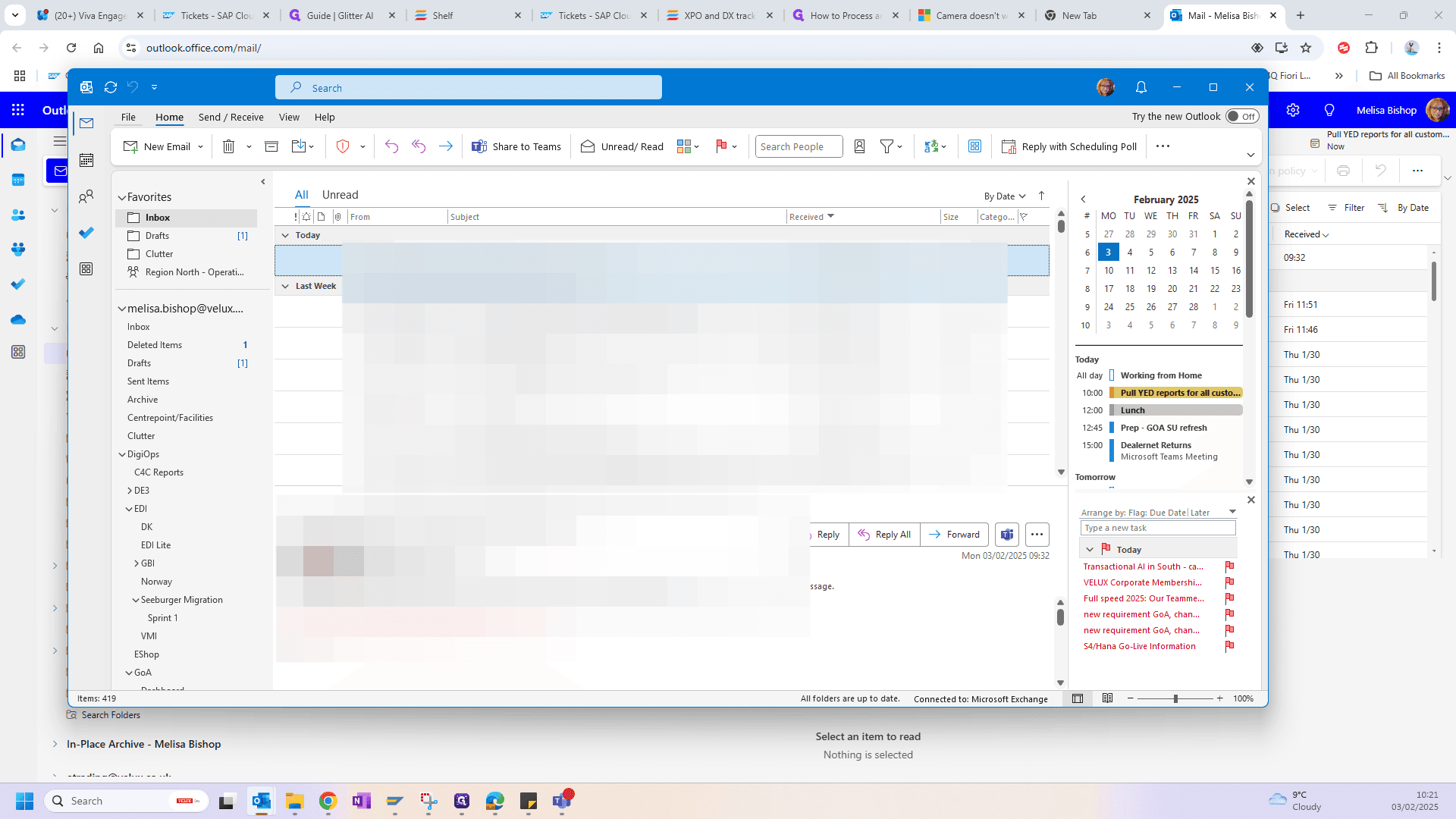Open the Help ribbon tab
This screenshot has height=819, width=1456.
[x=325, y=117]
